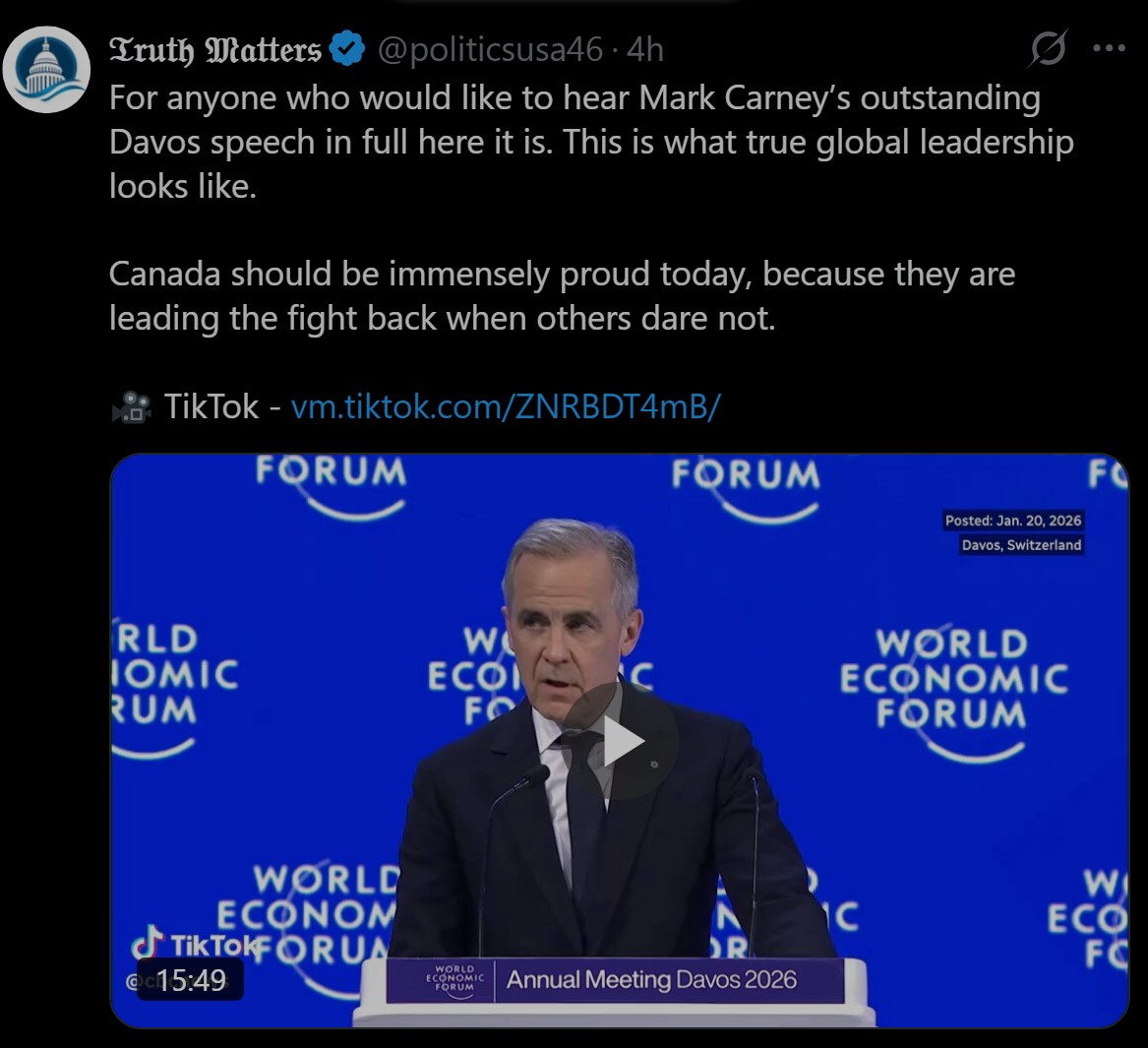Click the 15:49 video duration badge

[190, 980]
